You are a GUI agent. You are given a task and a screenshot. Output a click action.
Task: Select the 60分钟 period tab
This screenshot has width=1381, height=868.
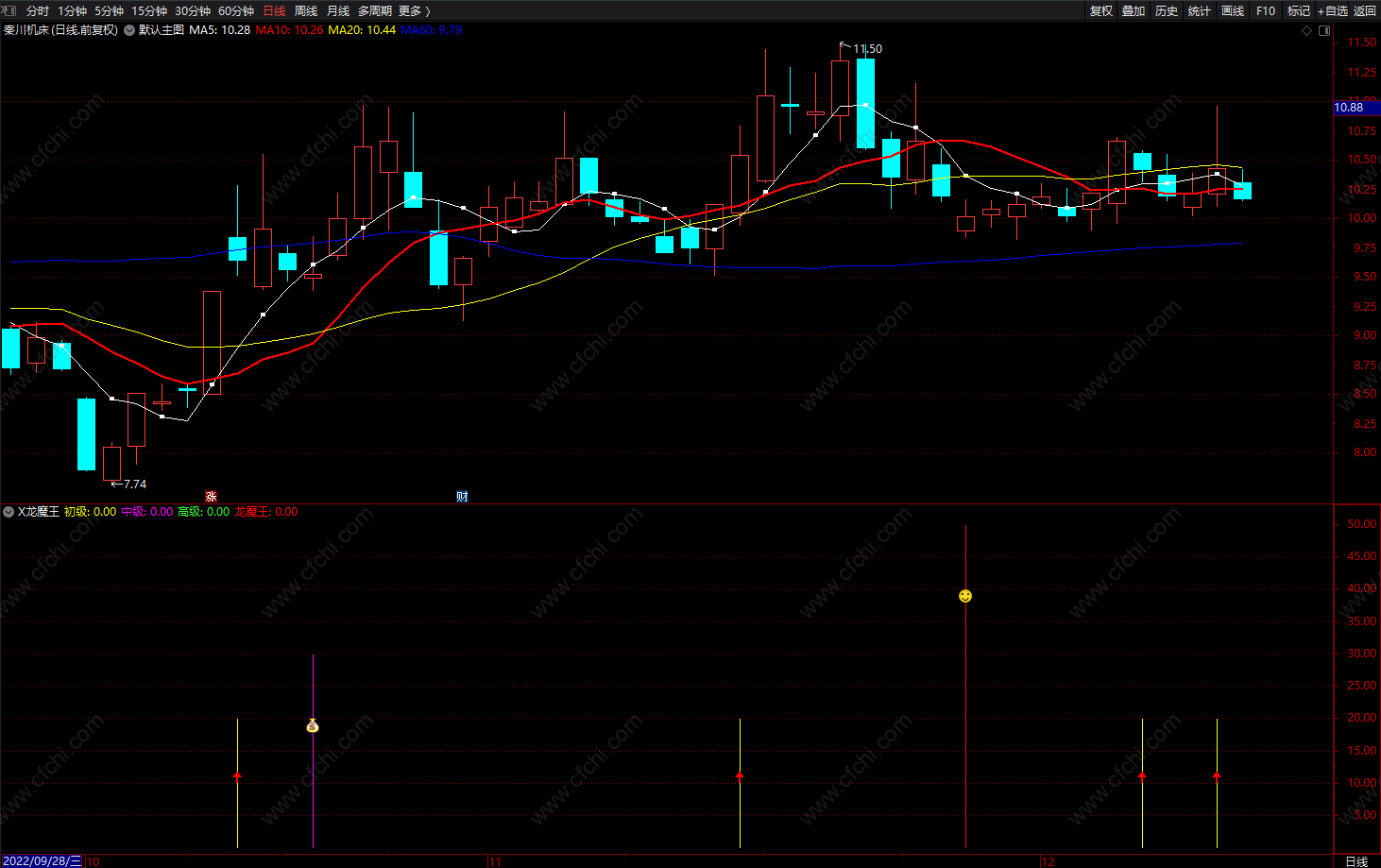point(236,11)
